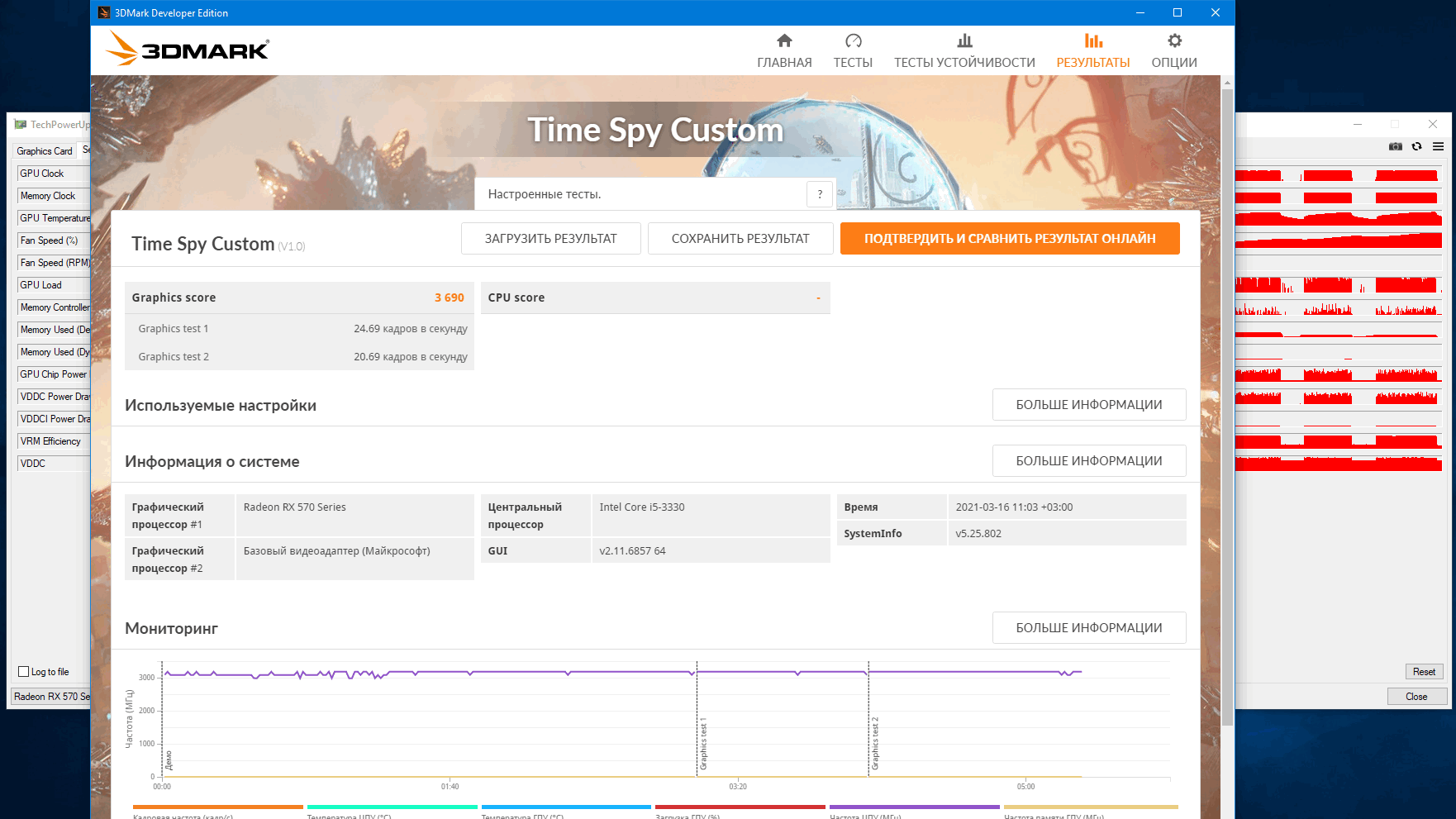Select GPU Clock sensor in GPU-Z

54,174
